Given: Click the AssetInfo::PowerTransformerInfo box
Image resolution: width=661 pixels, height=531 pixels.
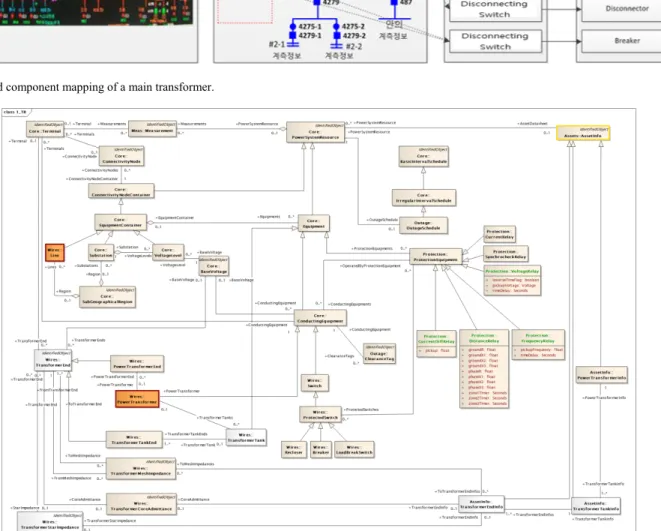Looking at the screenshot, I should click(x=602, y=375).
